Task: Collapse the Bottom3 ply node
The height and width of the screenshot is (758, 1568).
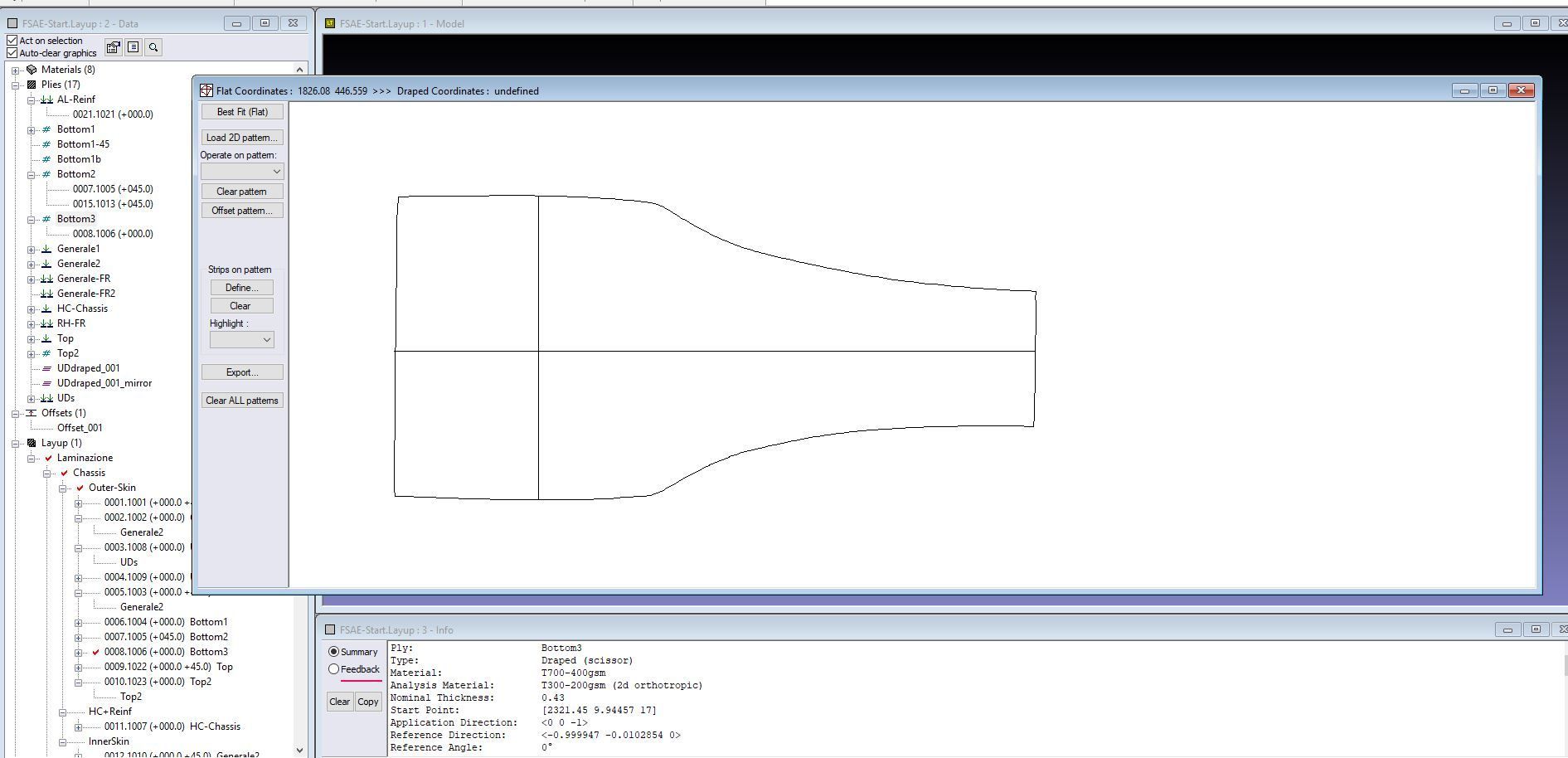Action: pyautogui.click(x=31, y=220)
